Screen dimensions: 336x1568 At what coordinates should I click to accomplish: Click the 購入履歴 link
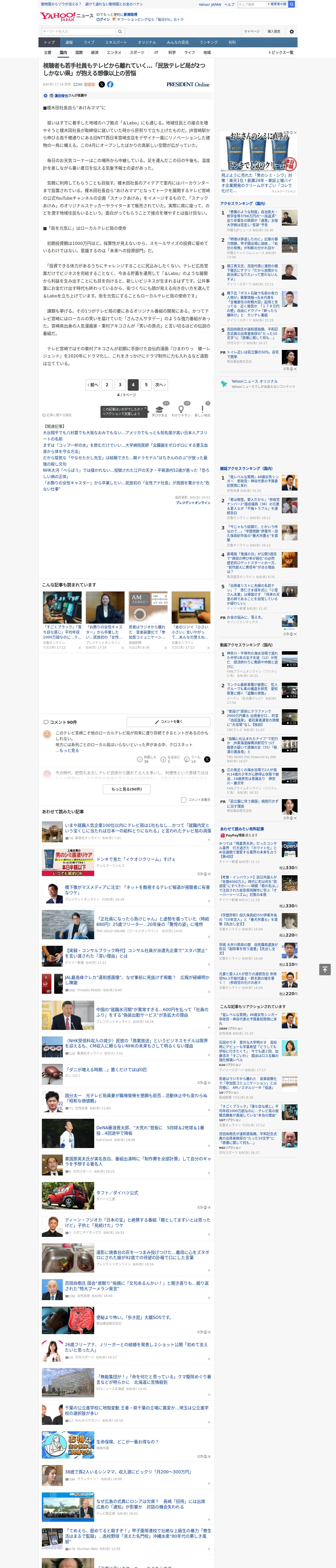(274, 32)
